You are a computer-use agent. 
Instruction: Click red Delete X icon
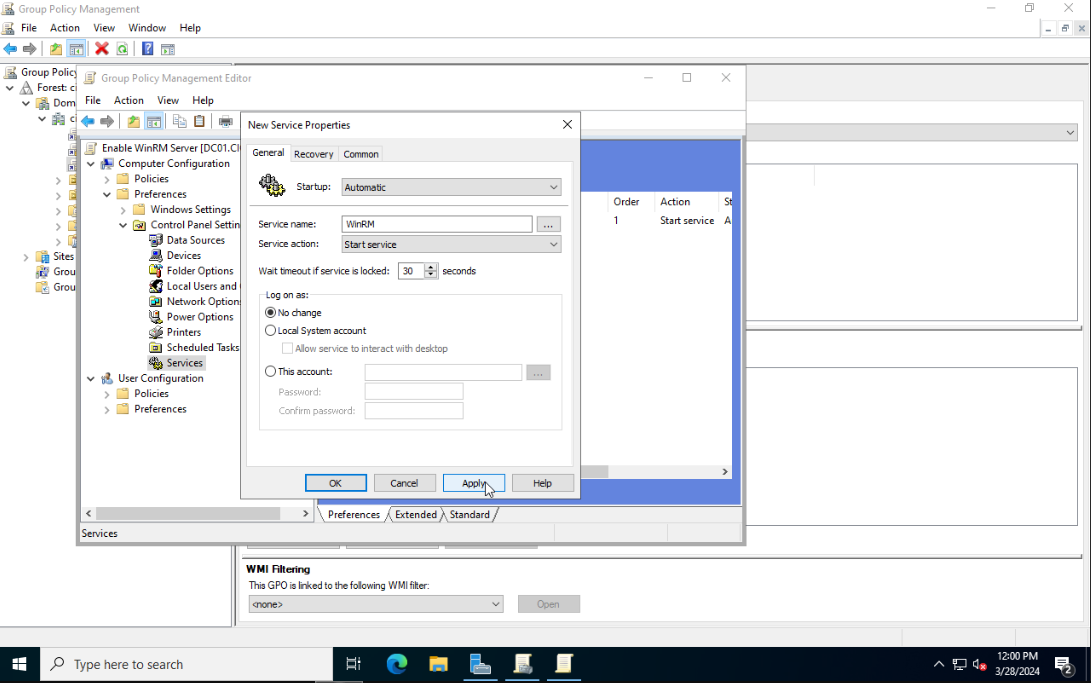pyautogui.click(x=102, y=49)
